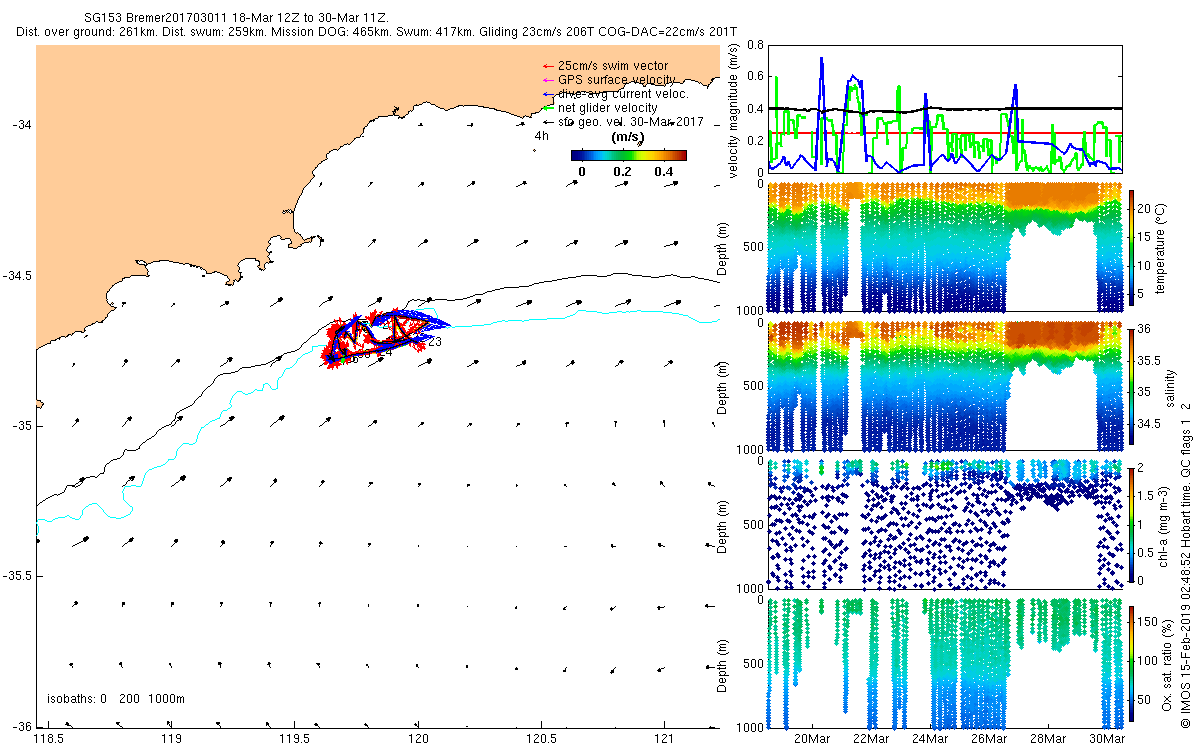
Task: Click the 'Dist. over ground: 261km' summary line
Action: (376, 33)
